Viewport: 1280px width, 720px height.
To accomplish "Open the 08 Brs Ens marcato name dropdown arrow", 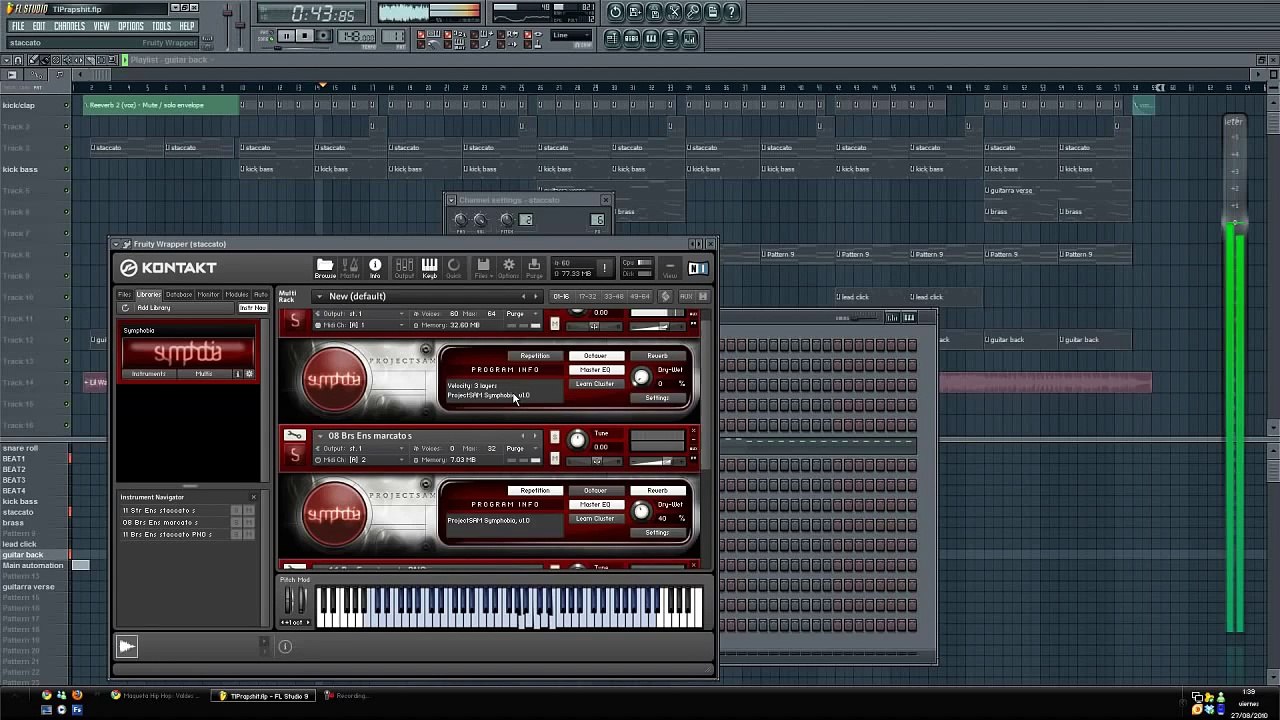I will [319, 436].
